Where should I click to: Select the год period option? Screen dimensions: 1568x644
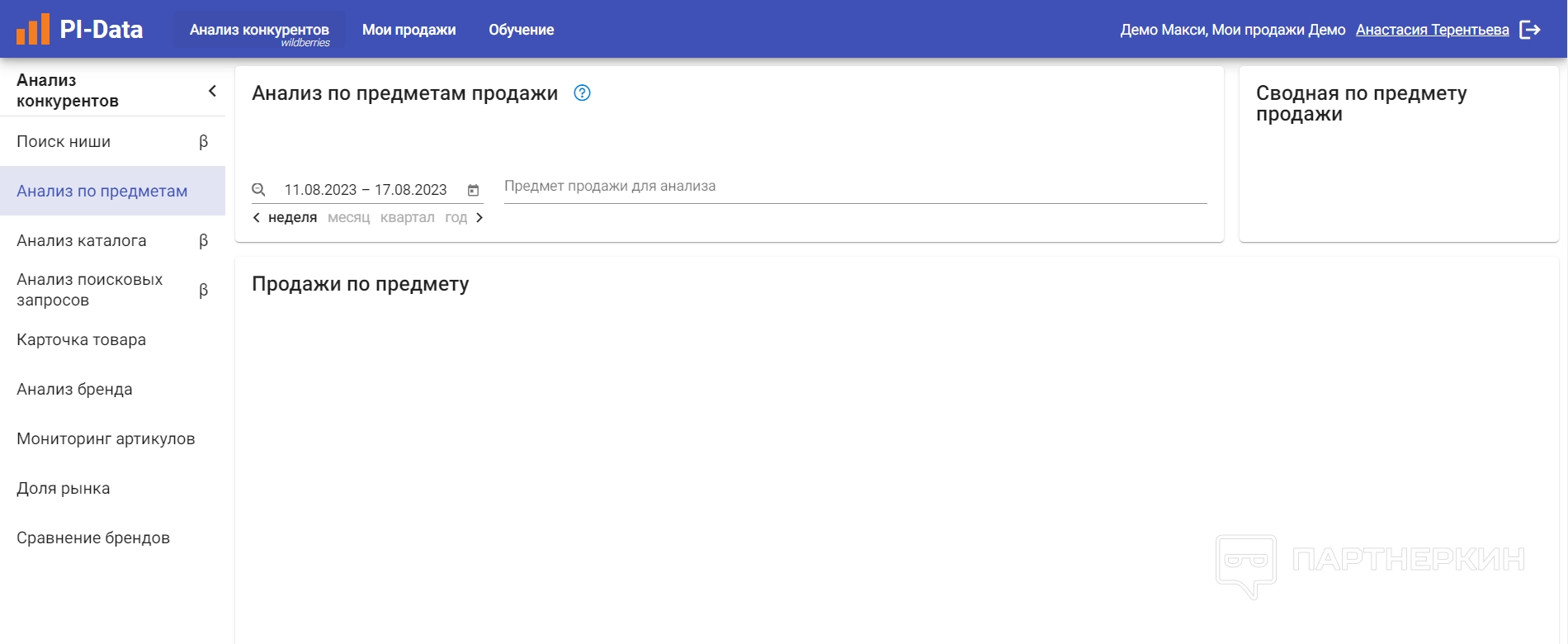pyautogui.click(x=456, y=217)
